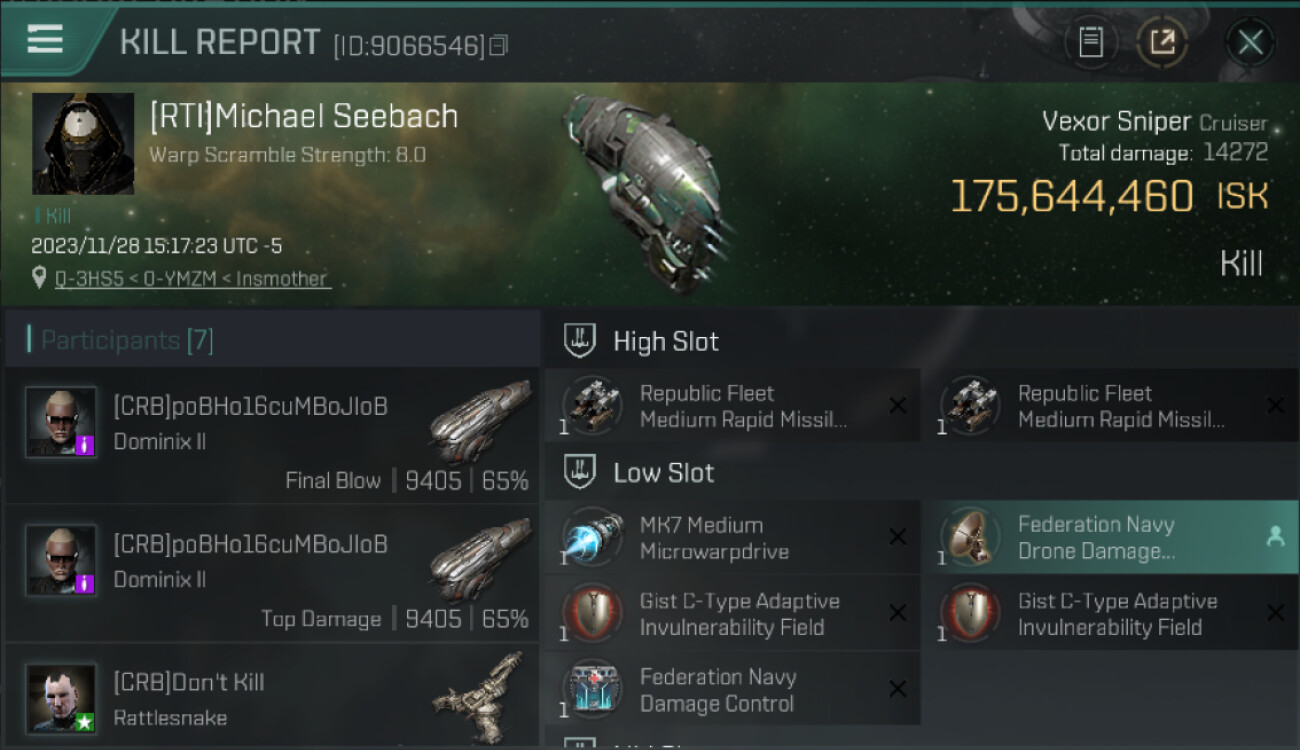Viewport: 1300px width, 750px height.
Task: Select final blow Dominix II participant
Action: [x=272, y=435]
